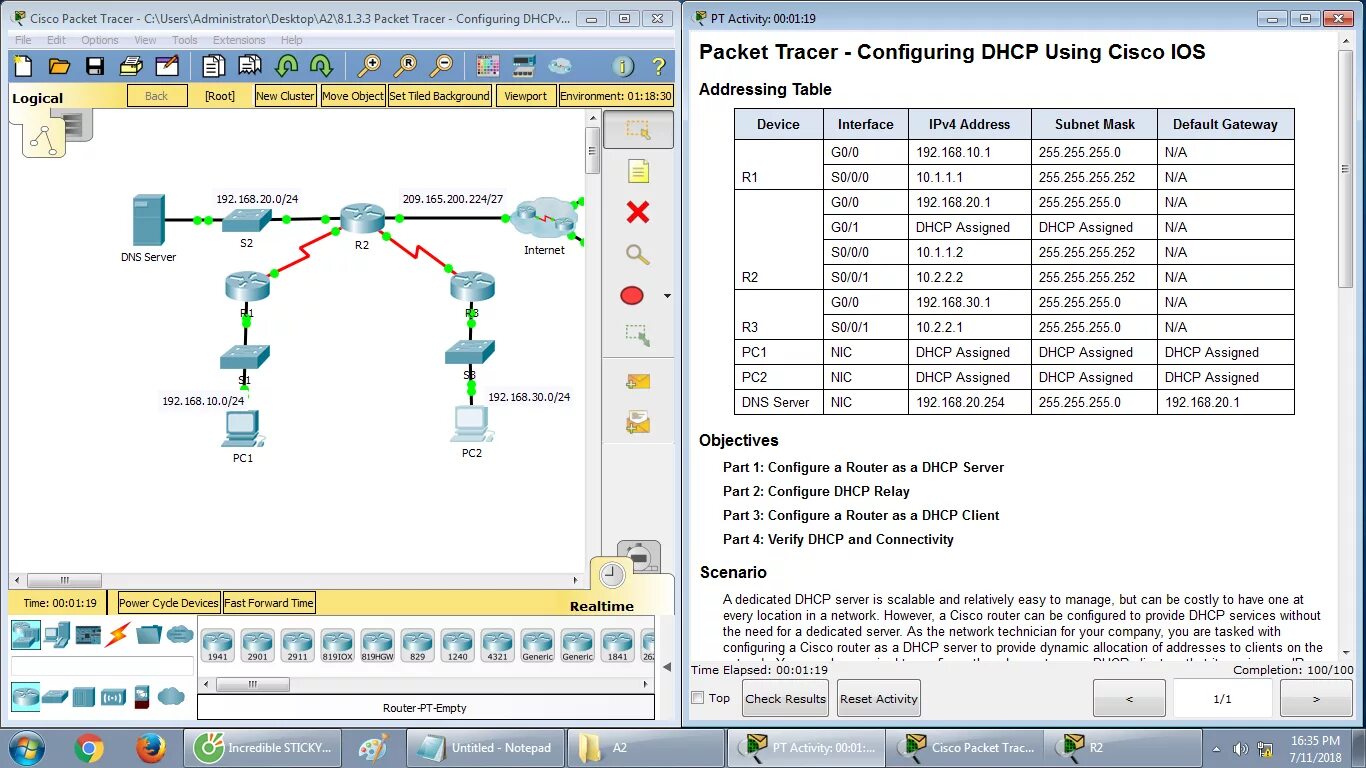
Task: Click the Print icon in toolbar
Action: click(x=131, y=66)
